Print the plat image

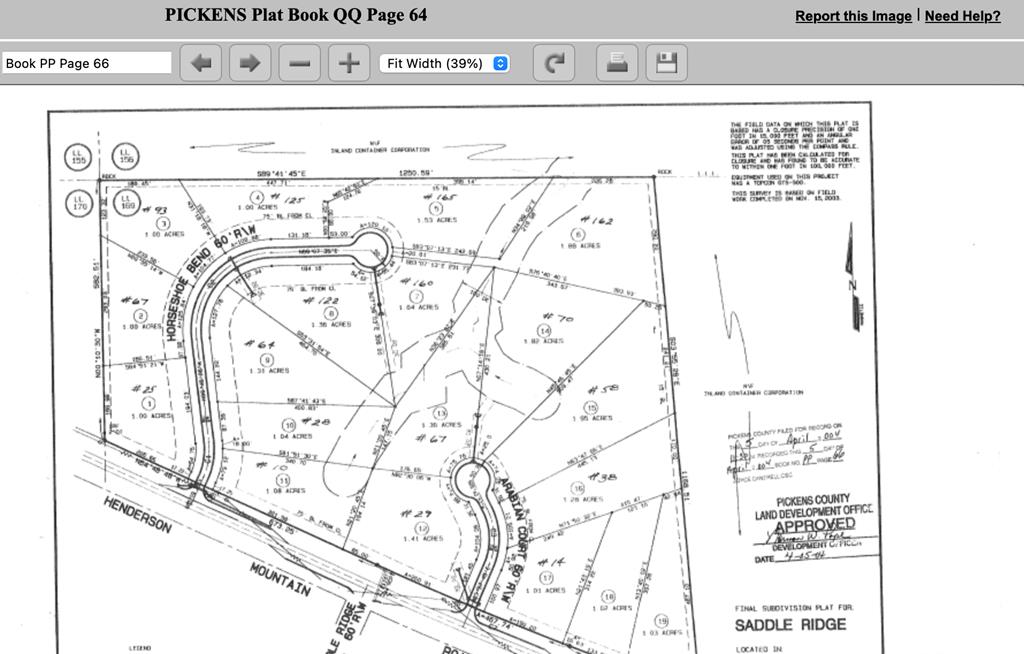pyautogui.click(x=617, y=63)
